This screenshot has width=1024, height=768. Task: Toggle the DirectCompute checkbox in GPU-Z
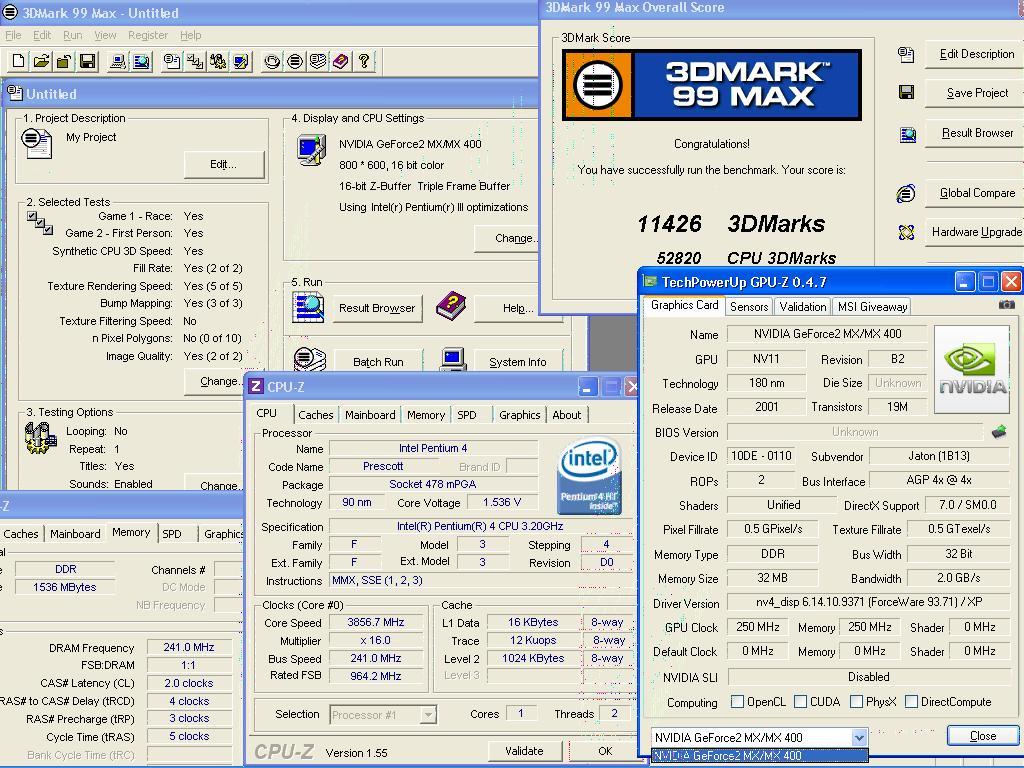[x=912, y=702]
